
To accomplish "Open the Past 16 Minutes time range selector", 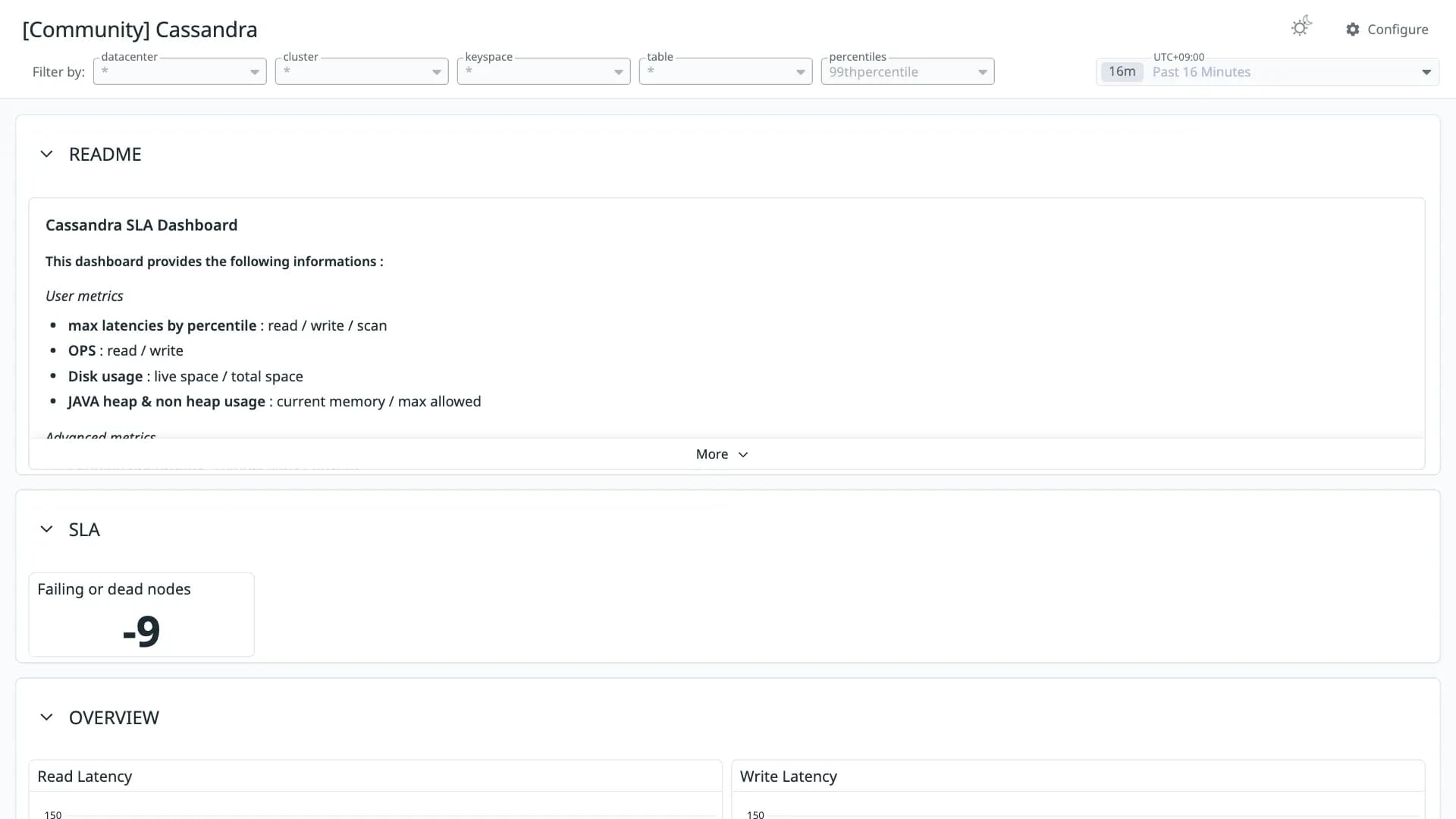I will [x=1267, y=72].
